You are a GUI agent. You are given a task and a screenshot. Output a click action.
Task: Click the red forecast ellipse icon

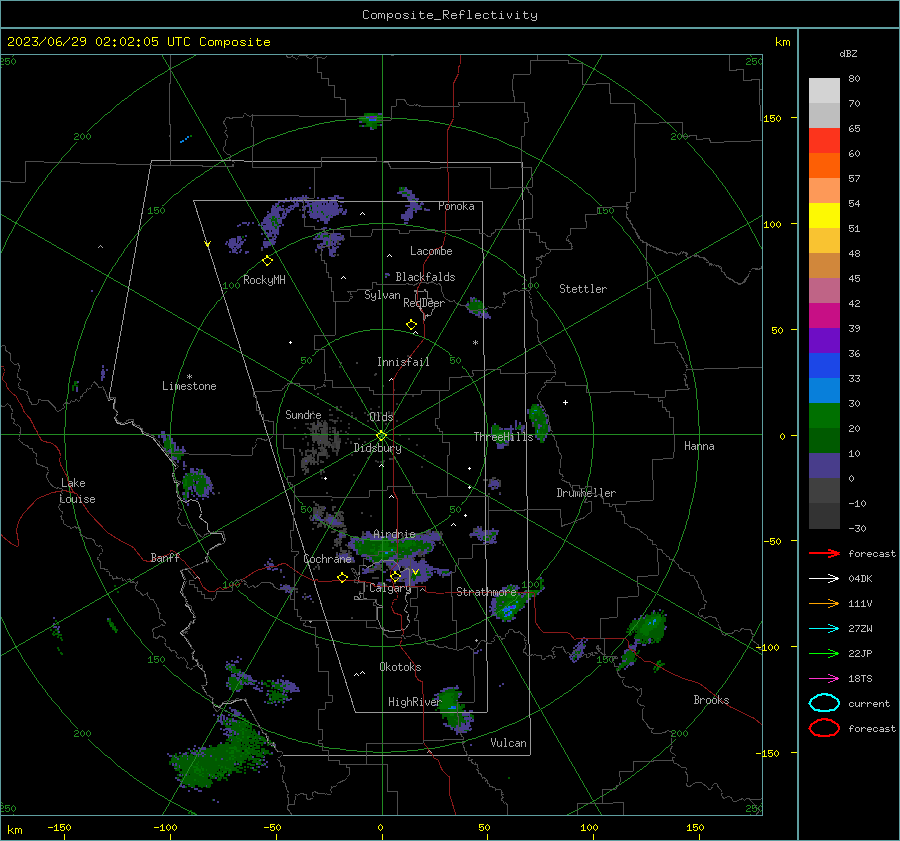824,728
